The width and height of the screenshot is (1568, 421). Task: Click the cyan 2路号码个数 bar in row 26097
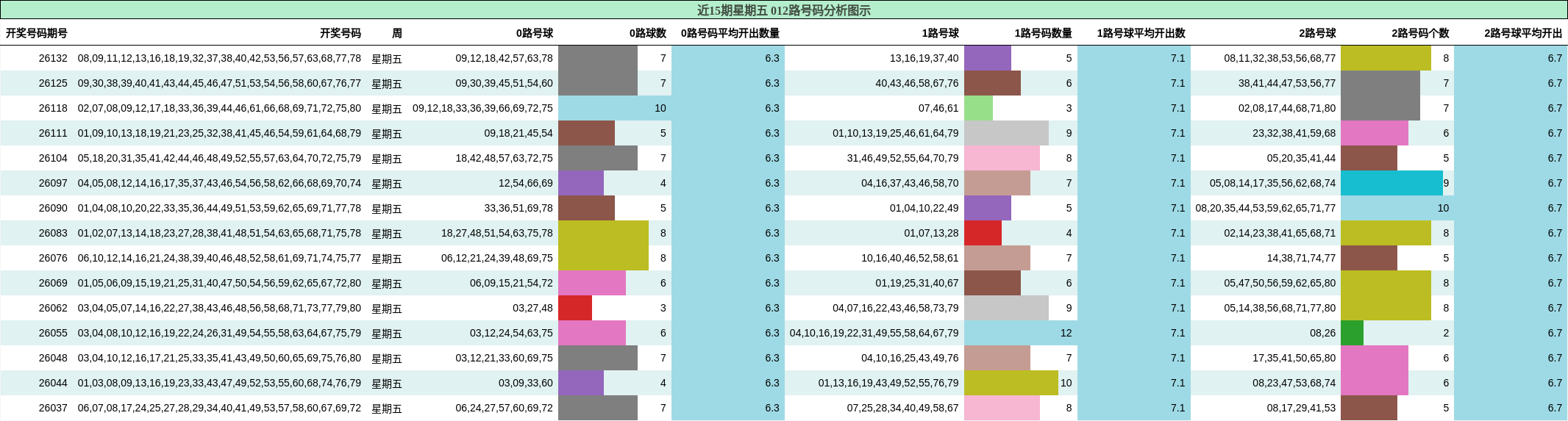click(1391, 183)
